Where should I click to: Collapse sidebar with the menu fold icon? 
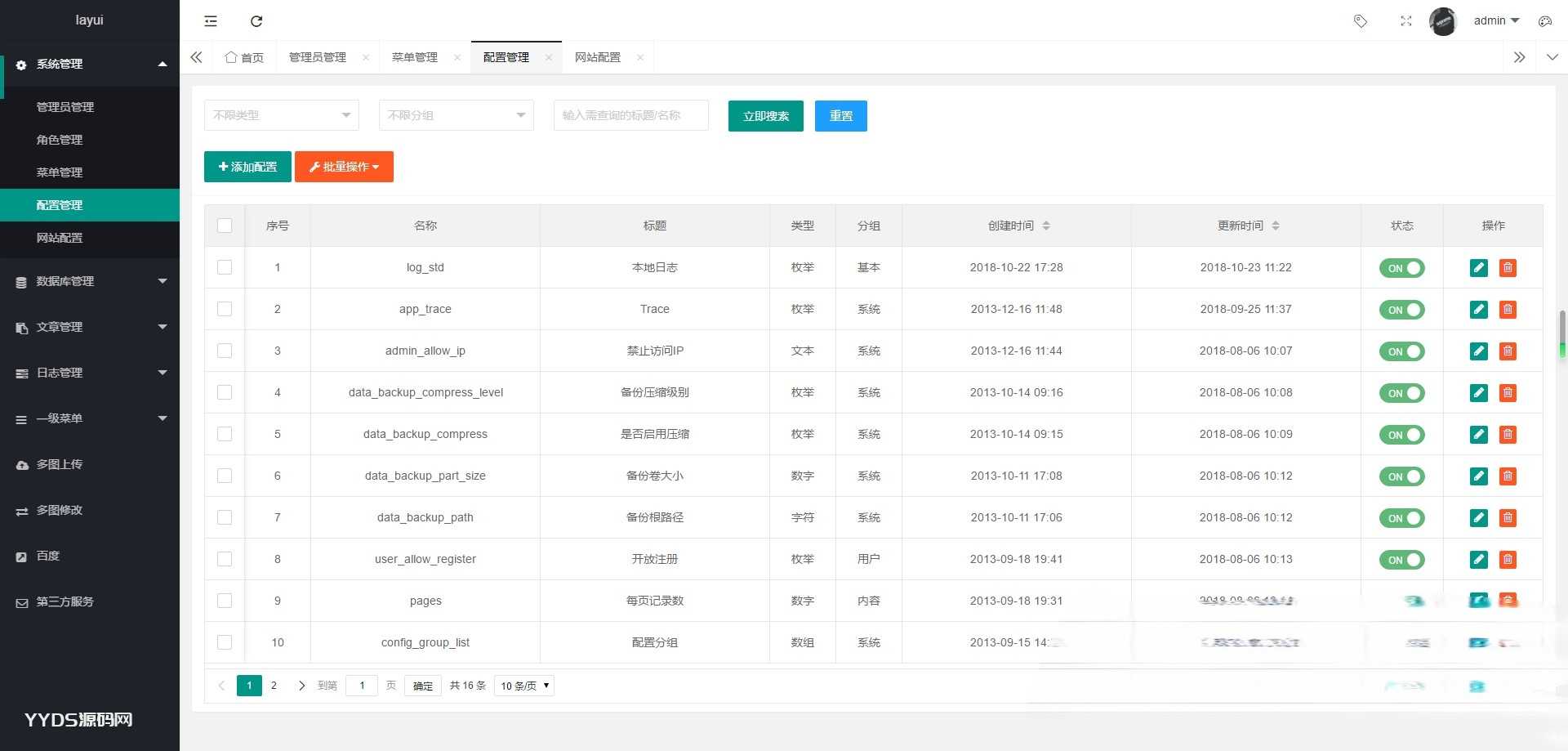click(x=211, y=21)
